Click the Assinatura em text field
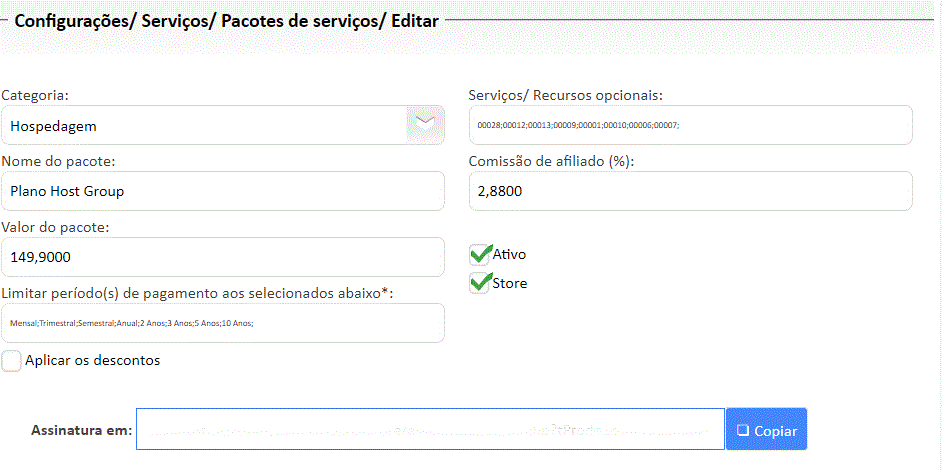The image size is (942, 471). (430, 430)
